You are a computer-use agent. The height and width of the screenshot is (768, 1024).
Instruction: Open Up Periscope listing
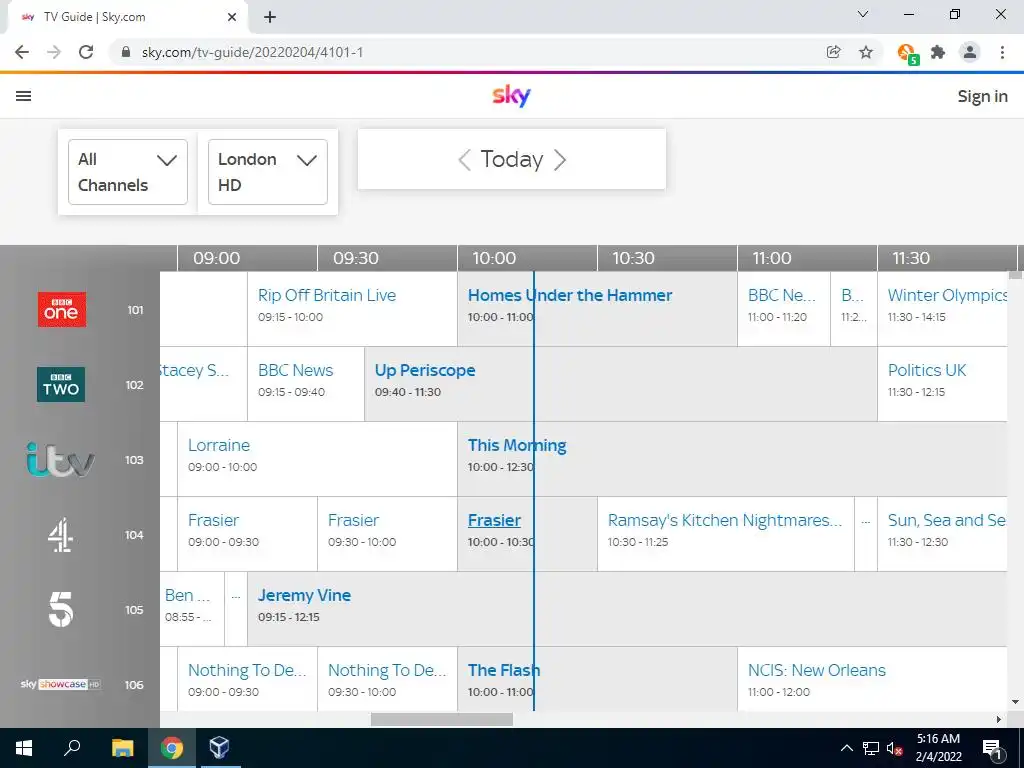[x=621, y=384]
